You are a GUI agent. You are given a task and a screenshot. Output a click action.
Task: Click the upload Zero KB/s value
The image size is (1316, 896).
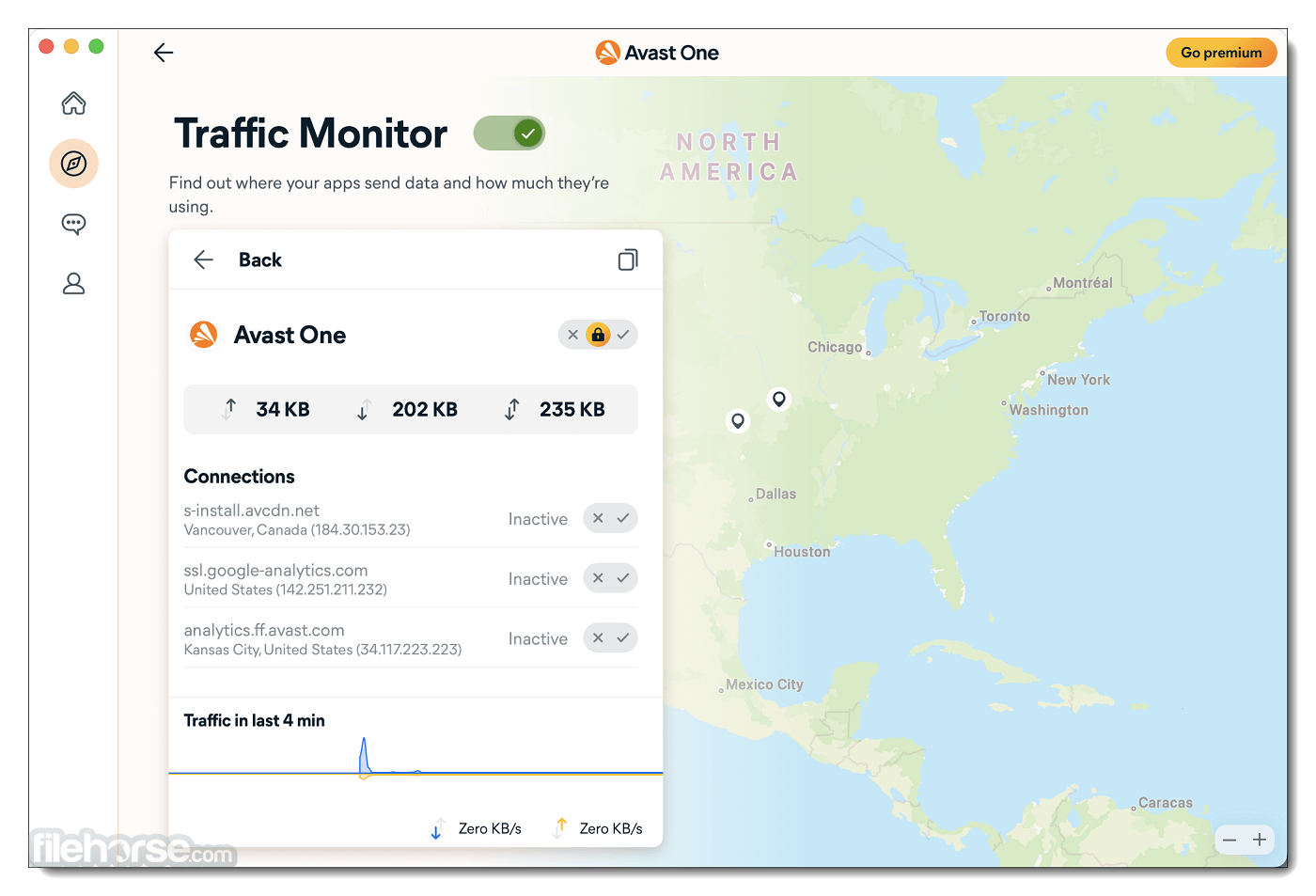(611, 829)
